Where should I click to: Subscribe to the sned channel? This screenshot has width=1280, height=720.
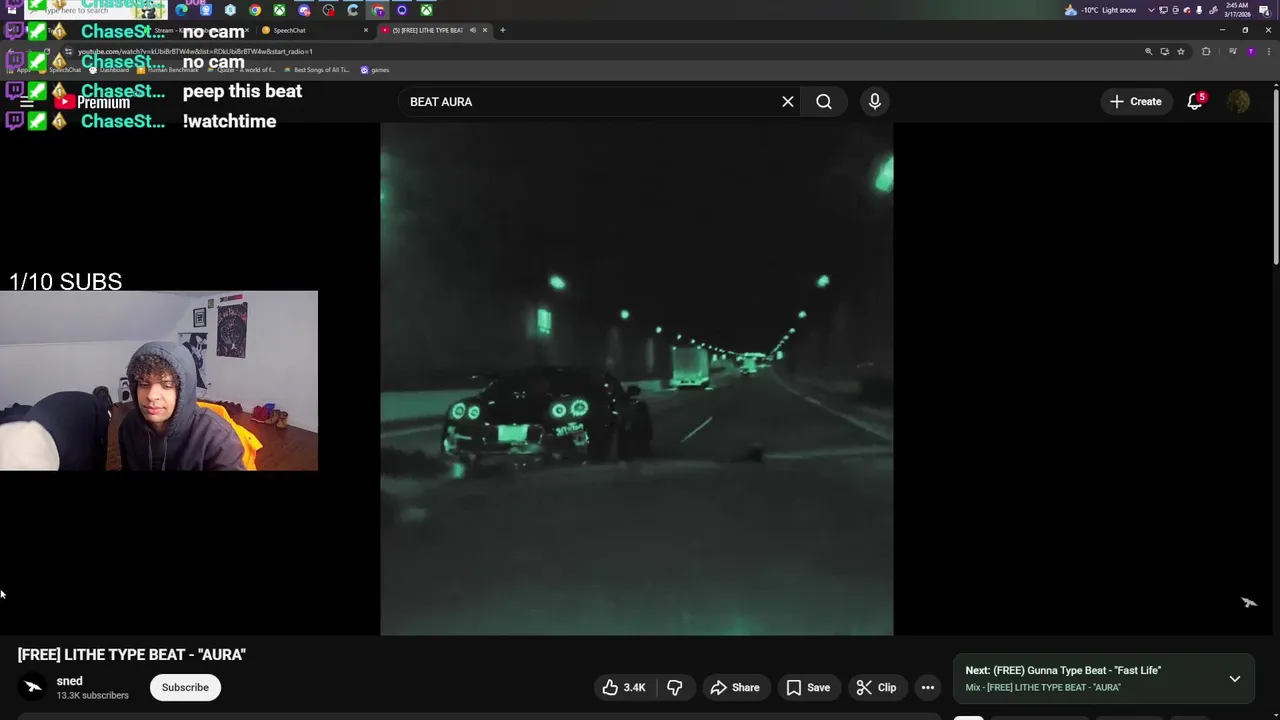pyautogui.click(x=185, y=687)
